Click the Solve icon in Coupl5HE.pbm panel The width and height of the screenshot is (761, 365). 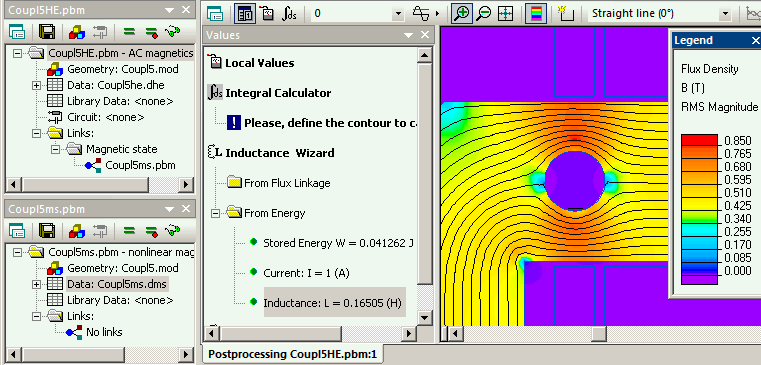coord(129,32)
